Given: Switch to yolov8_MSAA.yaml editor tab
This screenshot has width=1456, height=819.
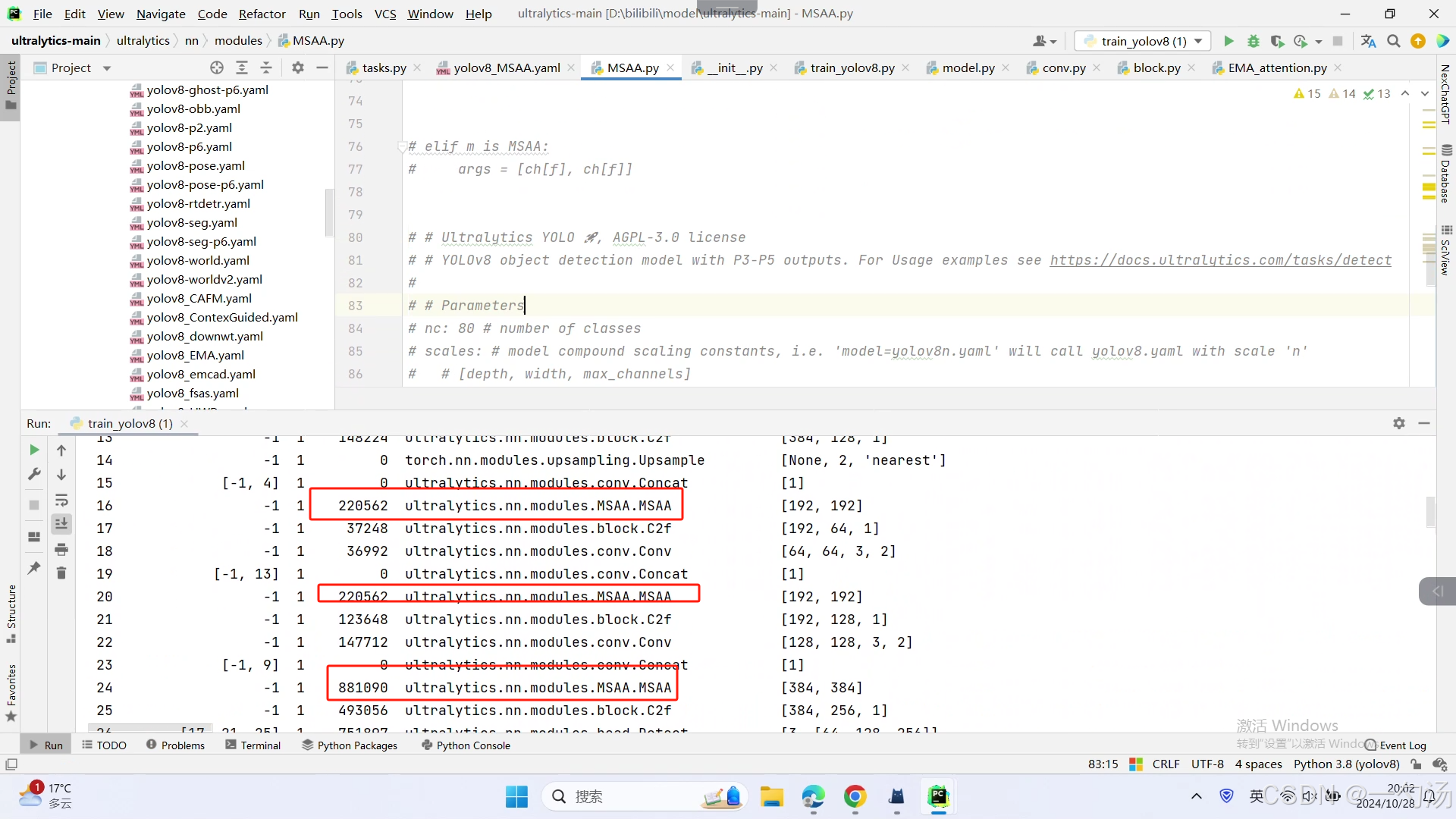Looking at the screenshot, I should pos(507,67).
